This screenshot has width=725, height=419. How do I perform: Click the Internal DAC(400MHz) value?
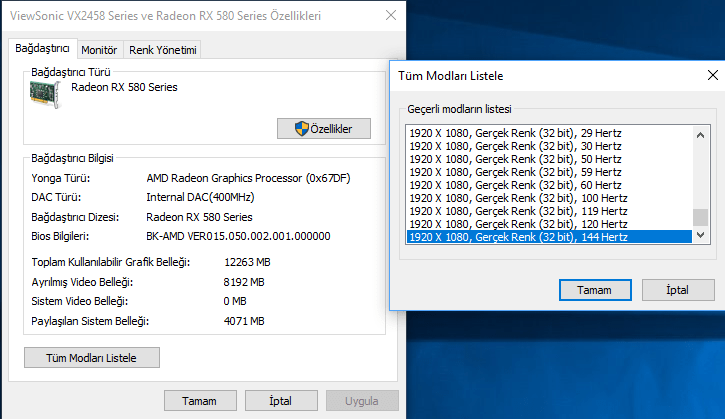(x=200, y=197)
